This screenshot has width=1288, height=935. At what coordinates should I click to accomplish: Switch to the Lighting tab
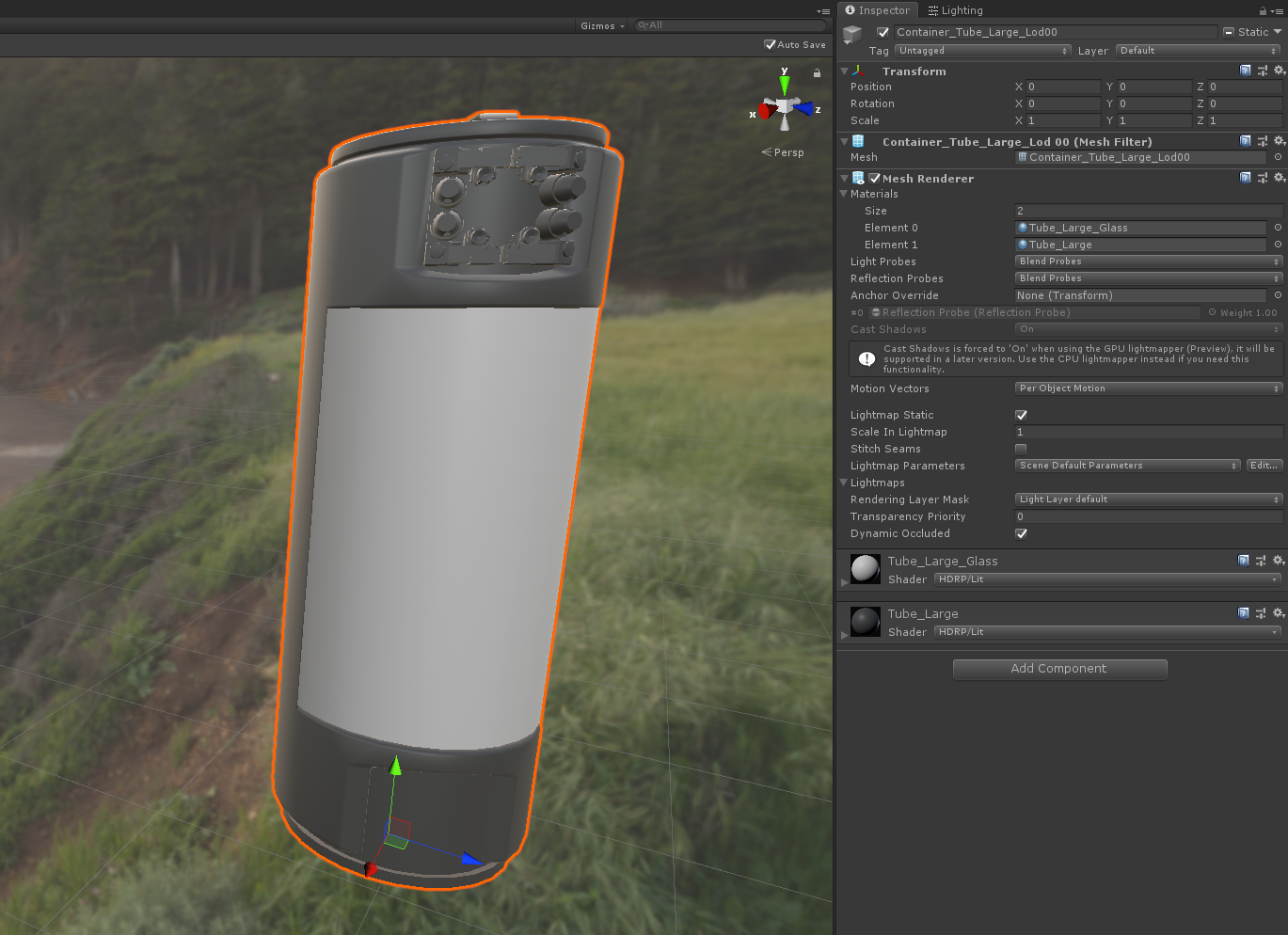955,10
